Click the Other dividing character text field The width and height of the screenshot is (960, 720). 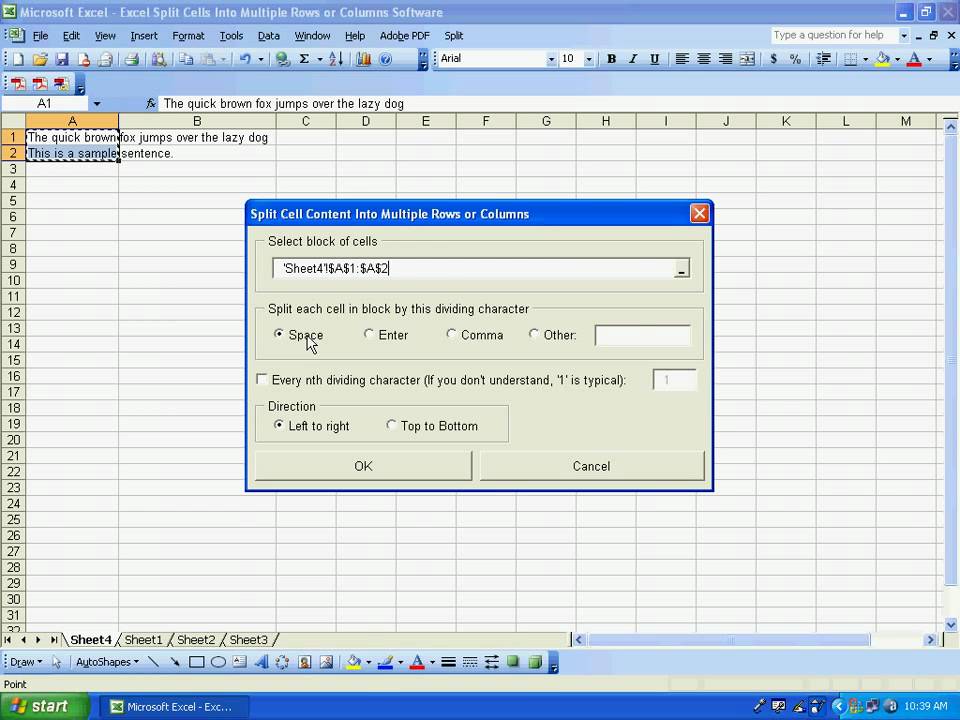(x=643, y=336)
